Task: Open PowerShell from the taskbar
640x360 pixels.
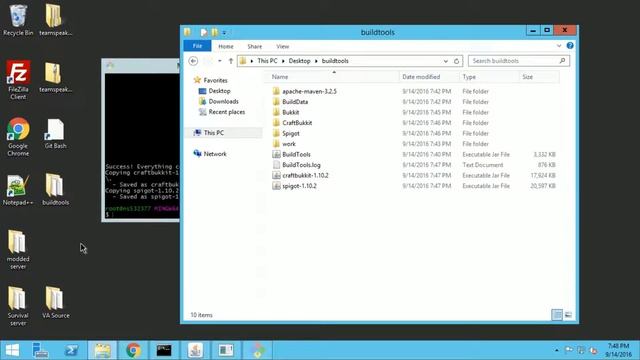Action: tap(71, 350)
